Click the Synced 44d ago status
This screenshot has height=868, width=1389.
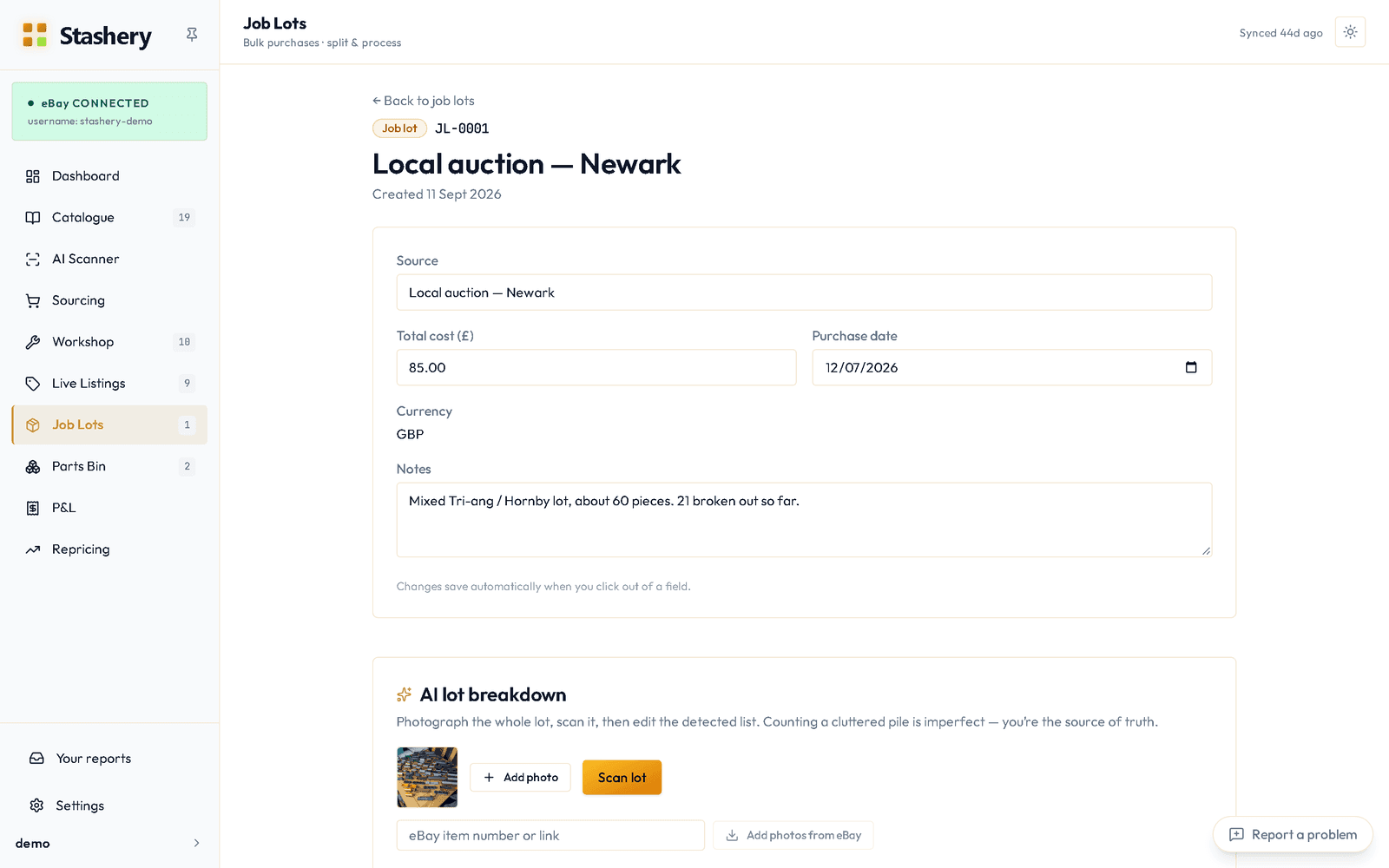tap(1280, 33)
